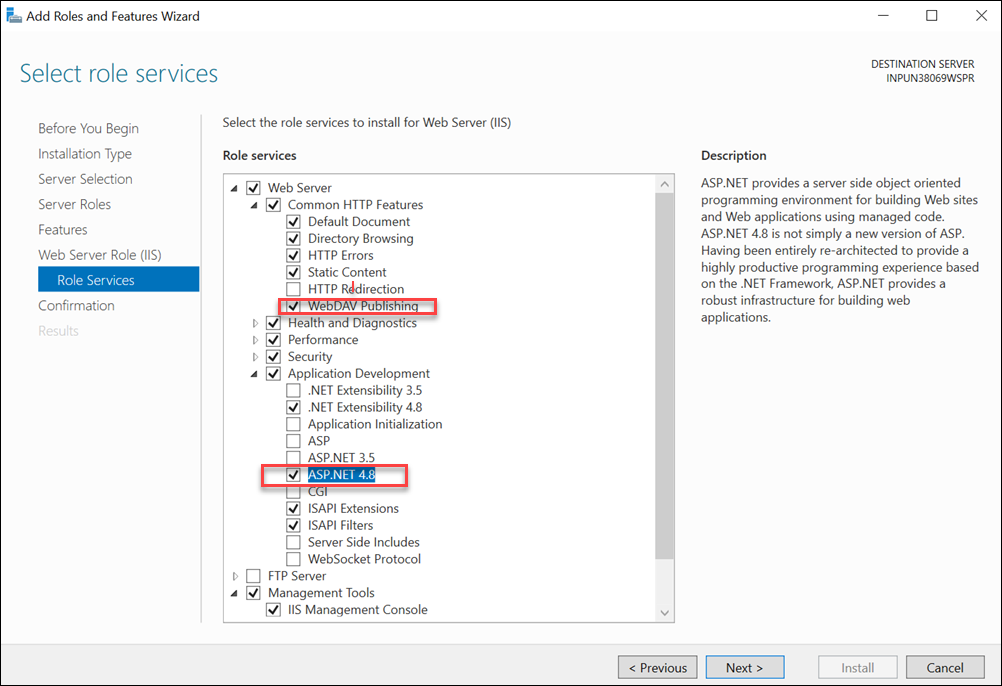The width and height of the screenshot is (1002, 686).
Task: Click the Next button
Action: tap(744, 667)
